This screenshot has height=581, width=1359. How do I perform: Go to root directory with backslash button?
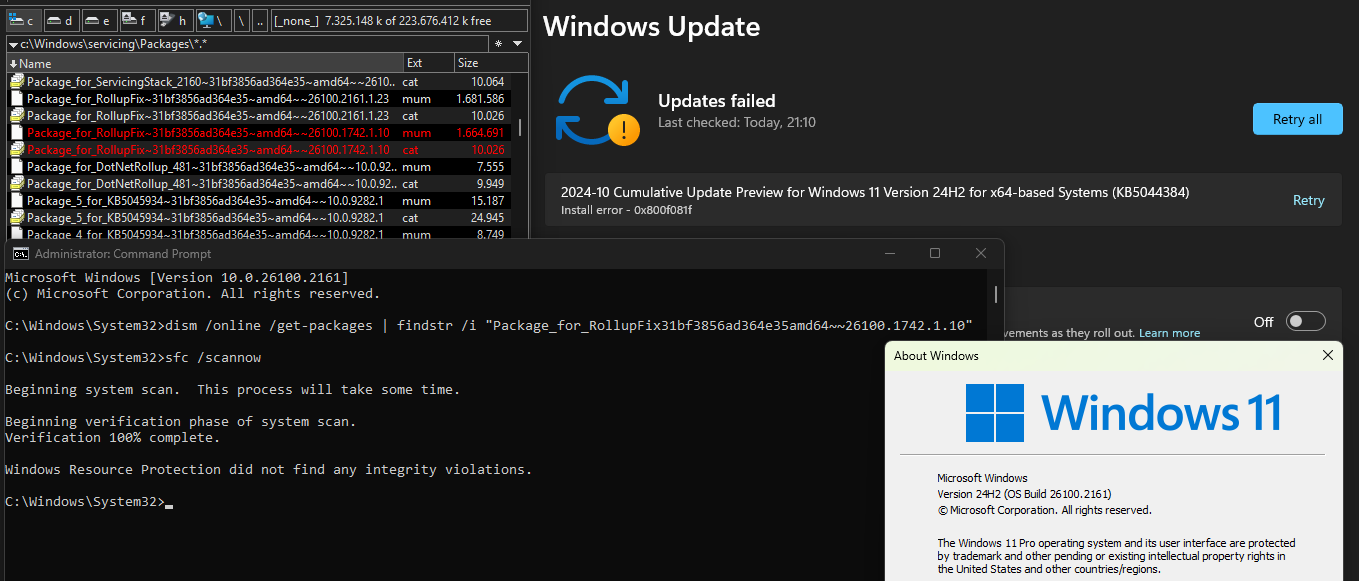[241, 20]
